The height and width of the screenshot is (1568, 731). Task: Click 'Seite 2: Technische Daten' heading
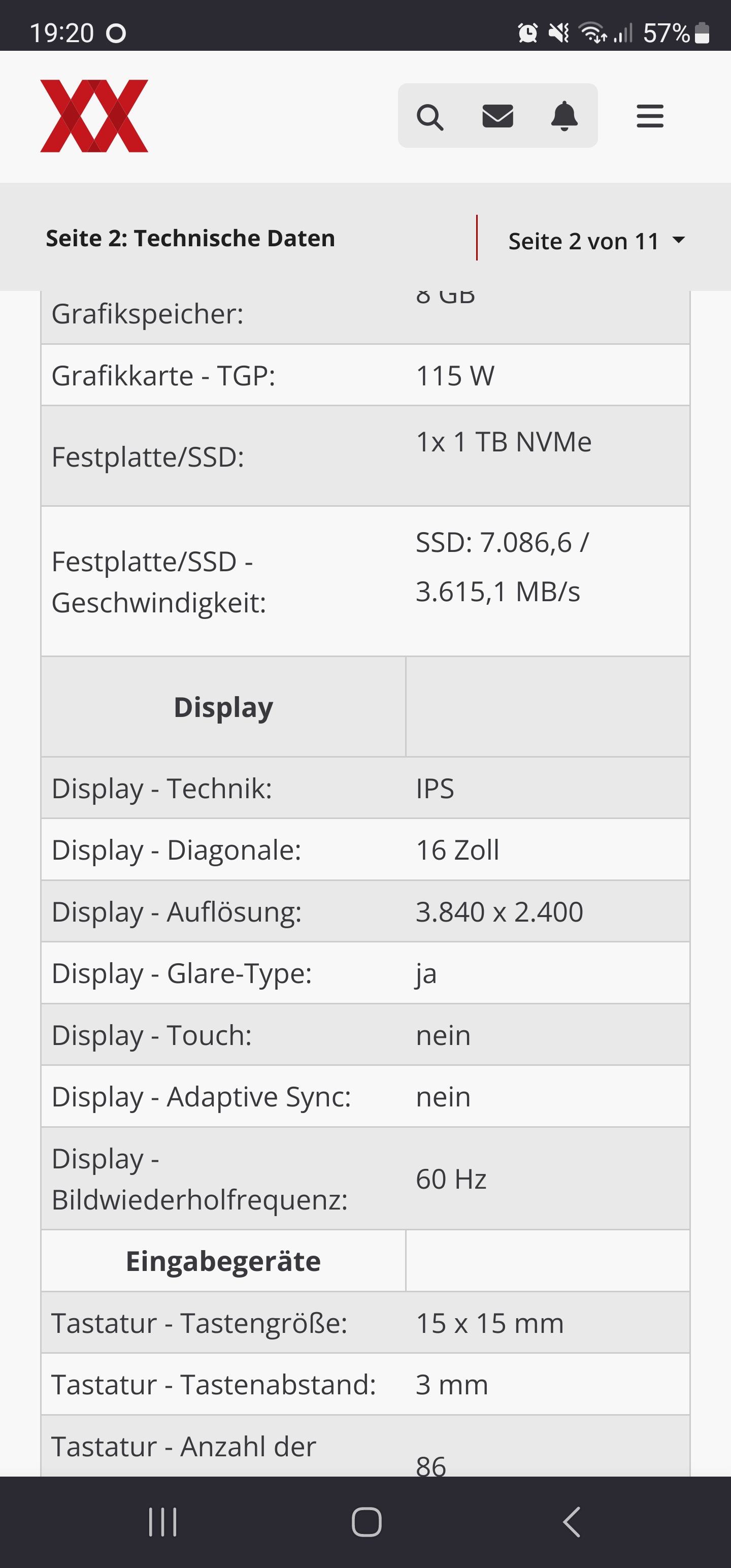pyautogui.click(x=190, y=238)
